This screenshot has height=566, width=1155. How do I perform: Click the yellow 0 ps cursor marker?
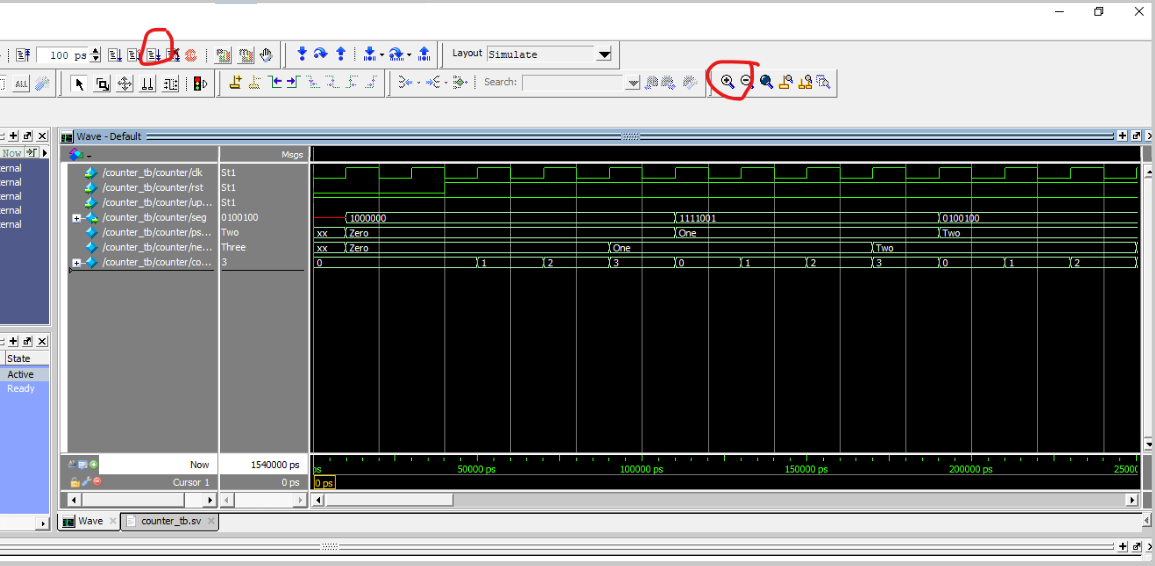click(x=325, y=483)
